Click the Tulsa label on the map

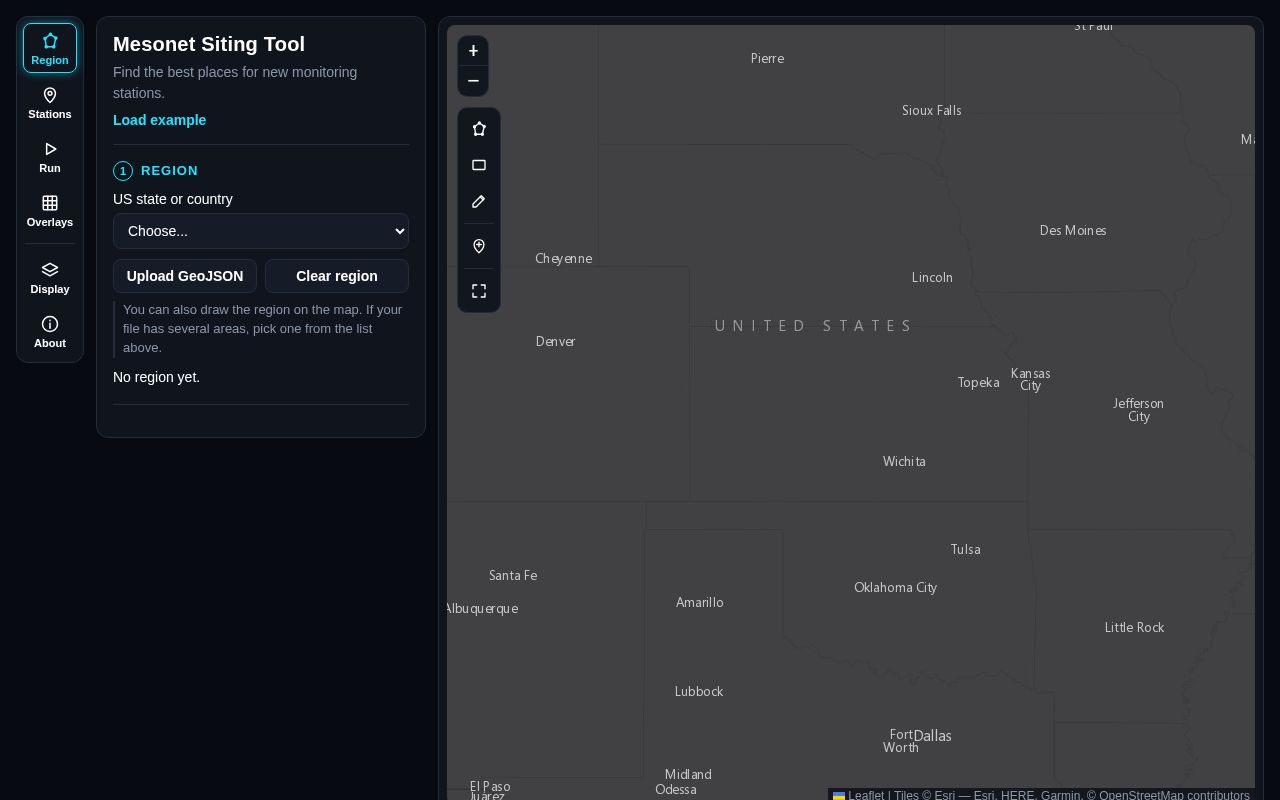[965, 550]
